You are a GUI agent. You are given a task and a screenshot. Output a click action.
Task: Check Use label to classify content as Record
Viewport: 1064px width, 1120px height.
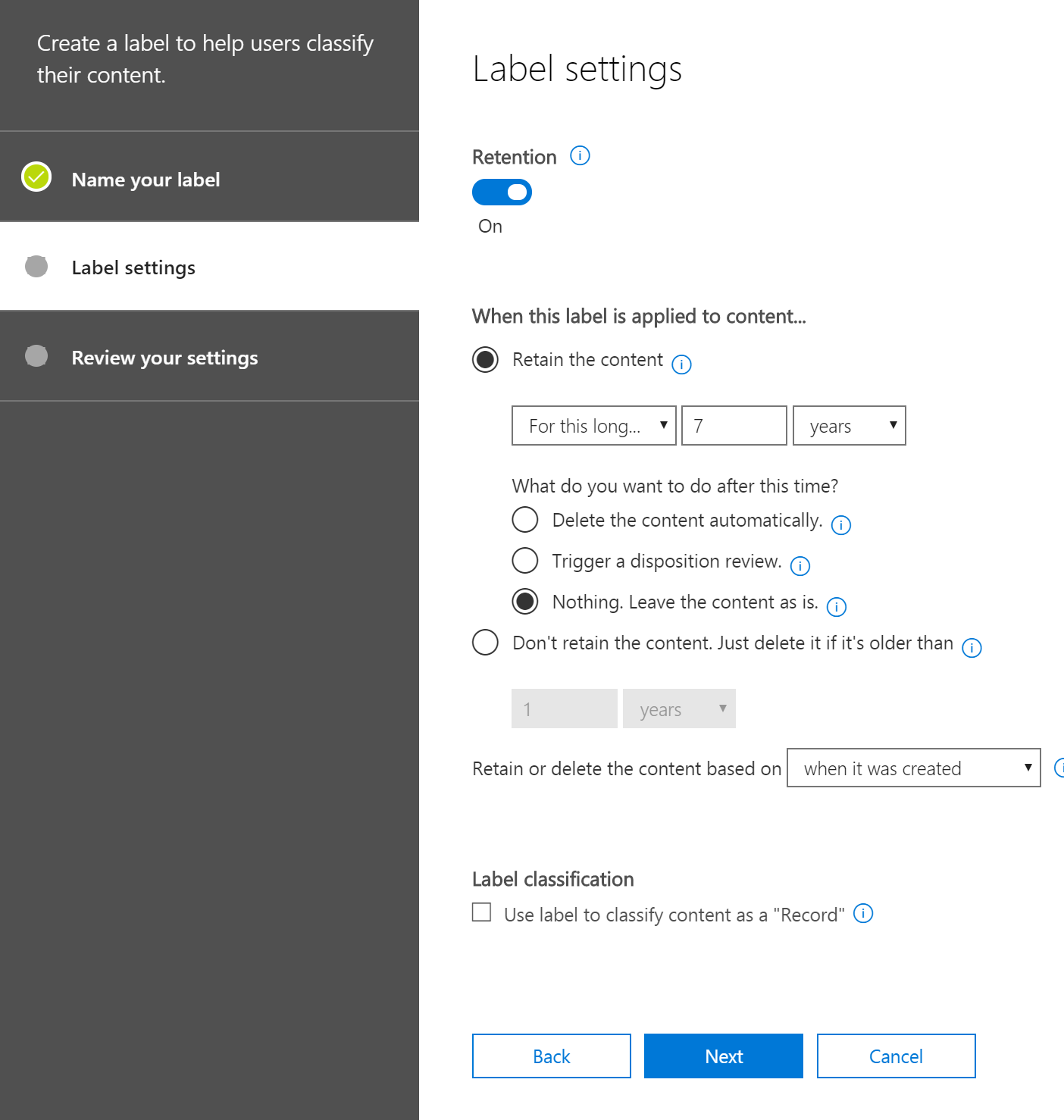click(482, 912)
